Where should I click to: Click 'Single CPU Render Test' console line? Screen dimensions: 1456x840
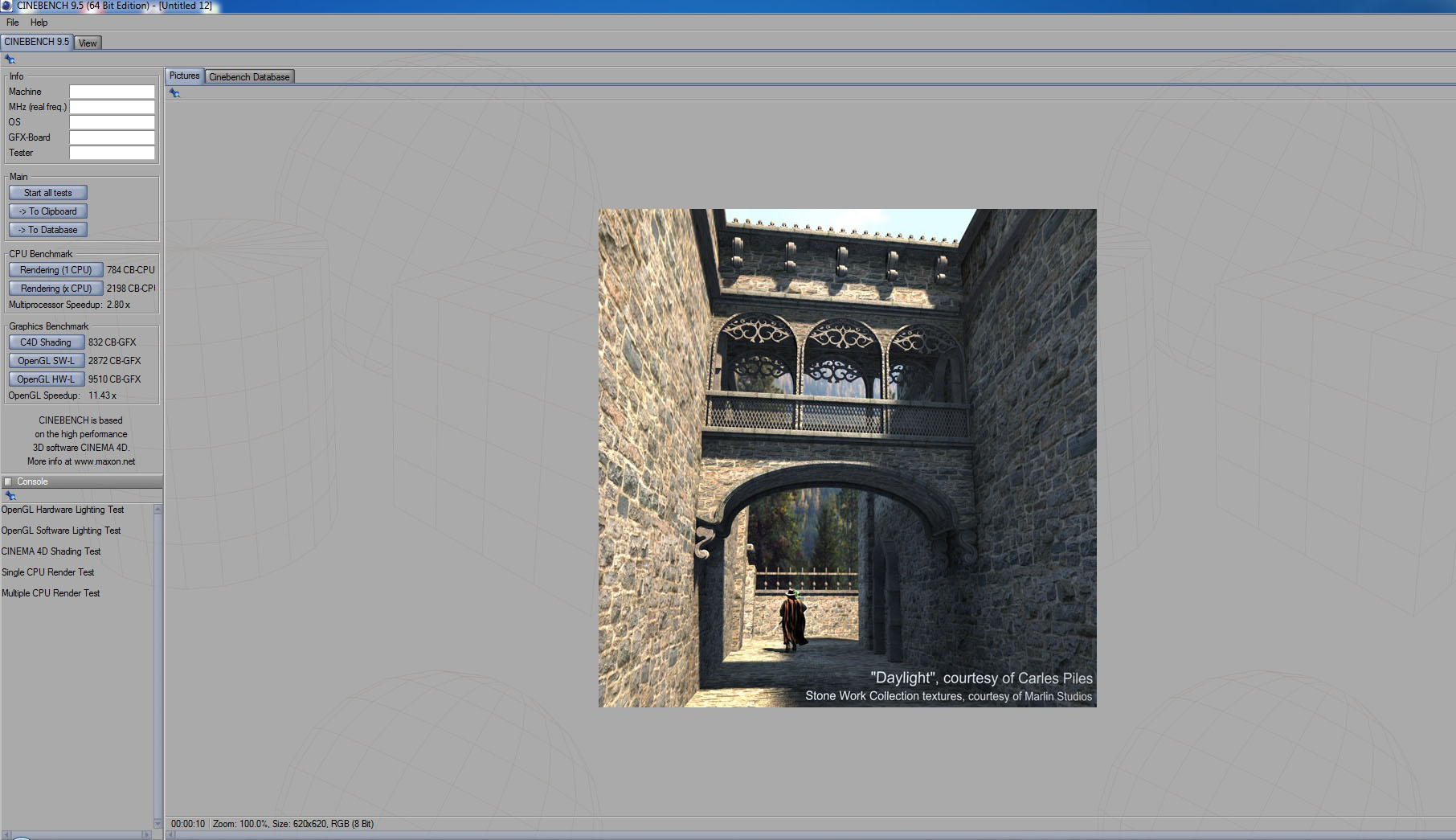pos(47,572)
